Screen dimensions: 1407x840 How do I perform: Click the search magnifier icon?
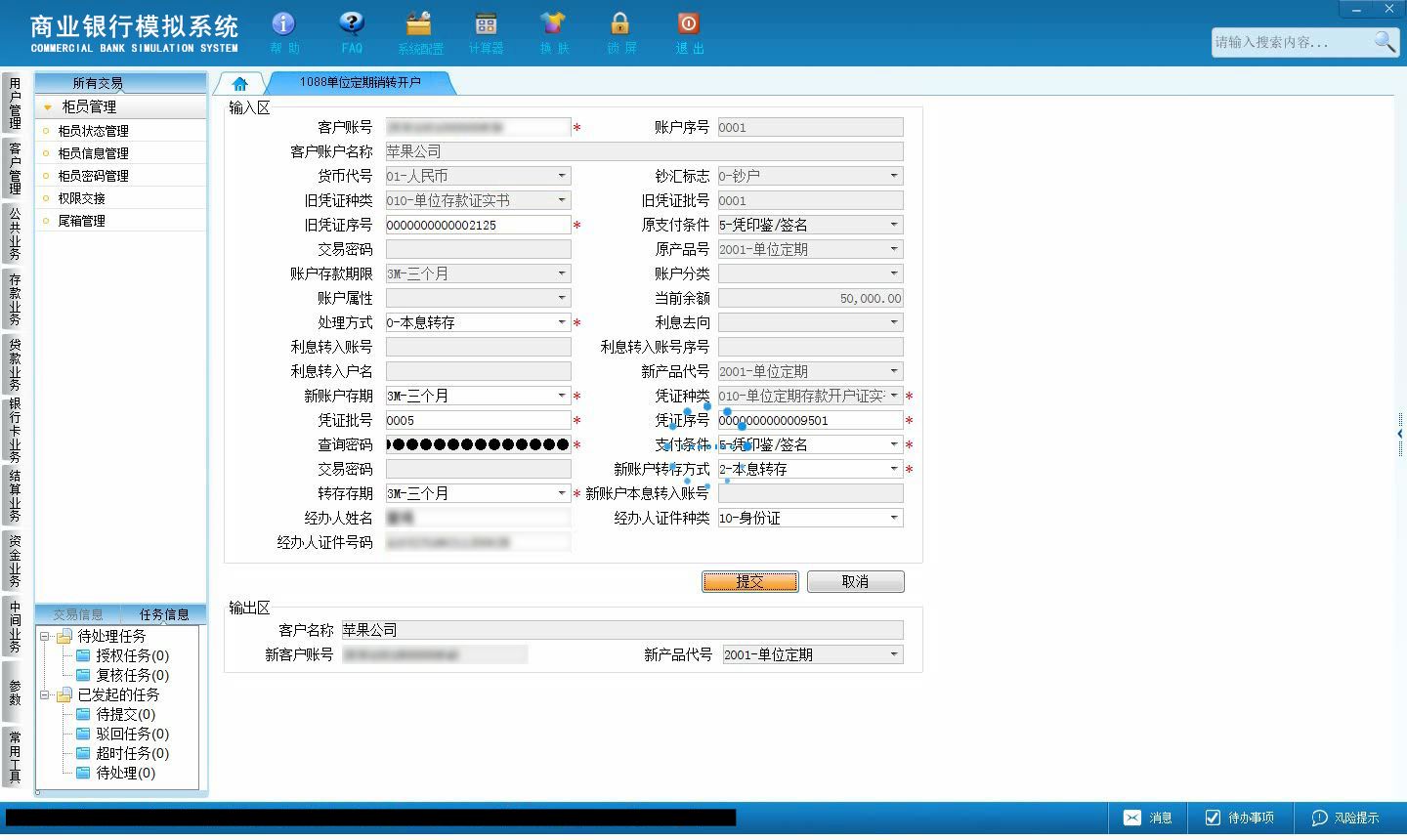(x=1385, y=41)
